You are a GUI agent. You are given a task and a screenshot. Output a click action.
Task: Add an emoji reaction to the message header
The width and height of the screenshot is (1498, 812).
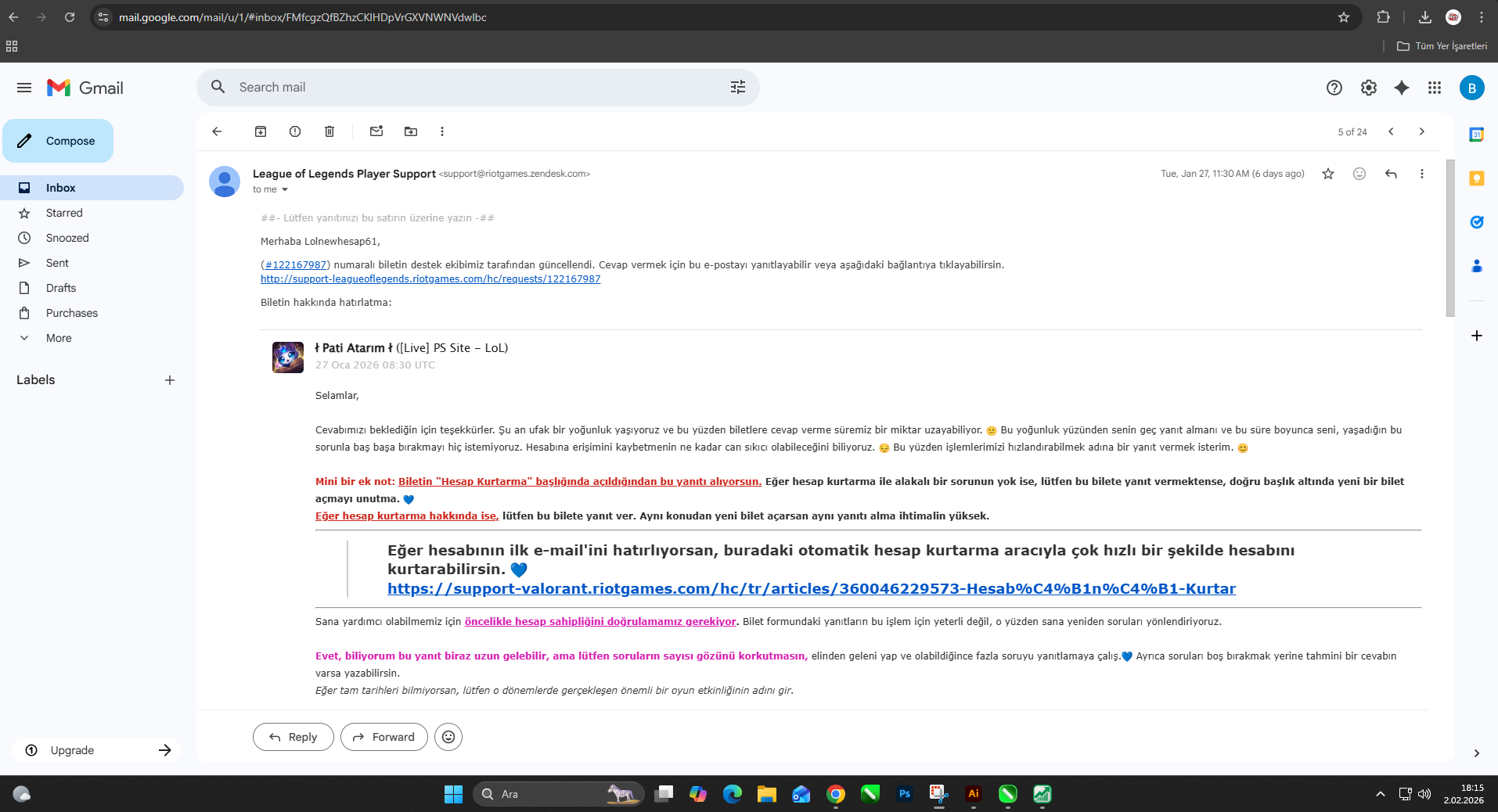(1359, 174)
